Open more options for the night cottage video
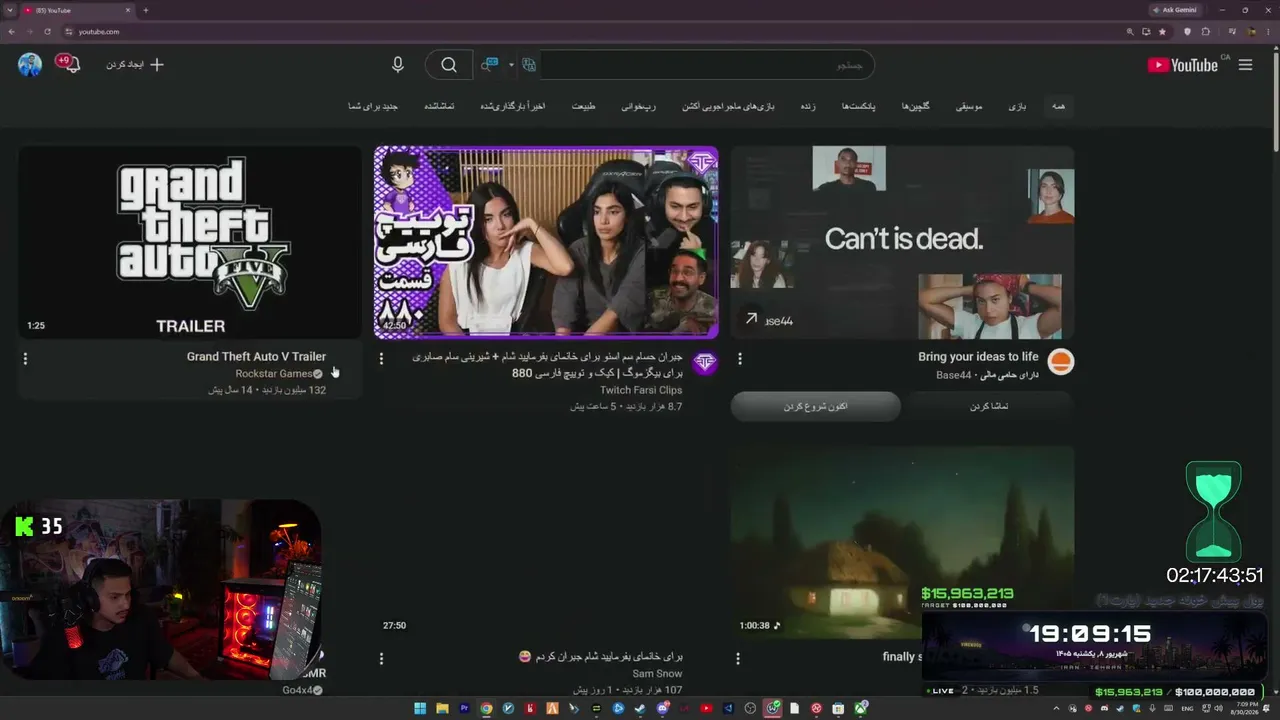 [x=738, y=658]
